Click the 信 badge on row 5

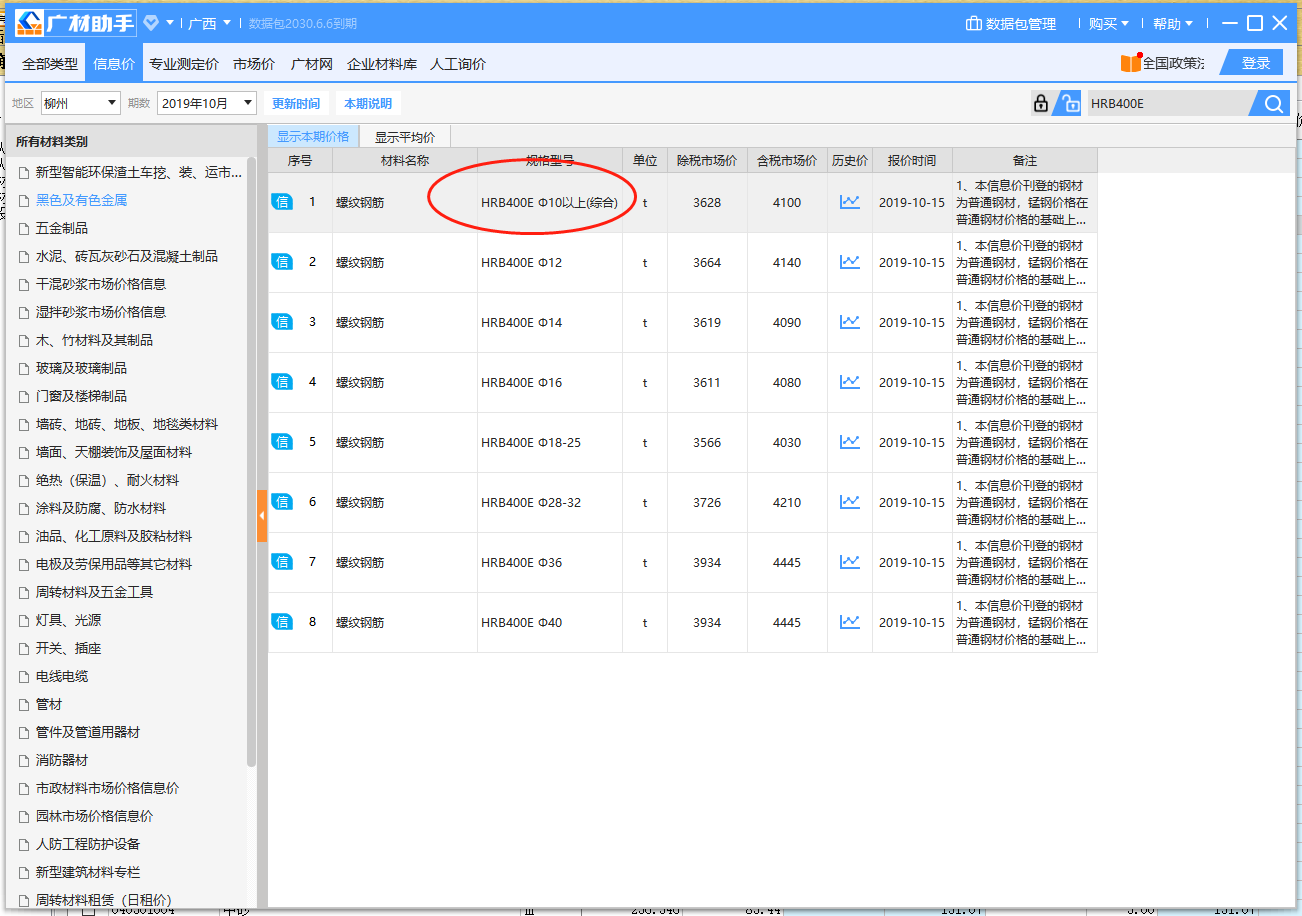[282, 442]
